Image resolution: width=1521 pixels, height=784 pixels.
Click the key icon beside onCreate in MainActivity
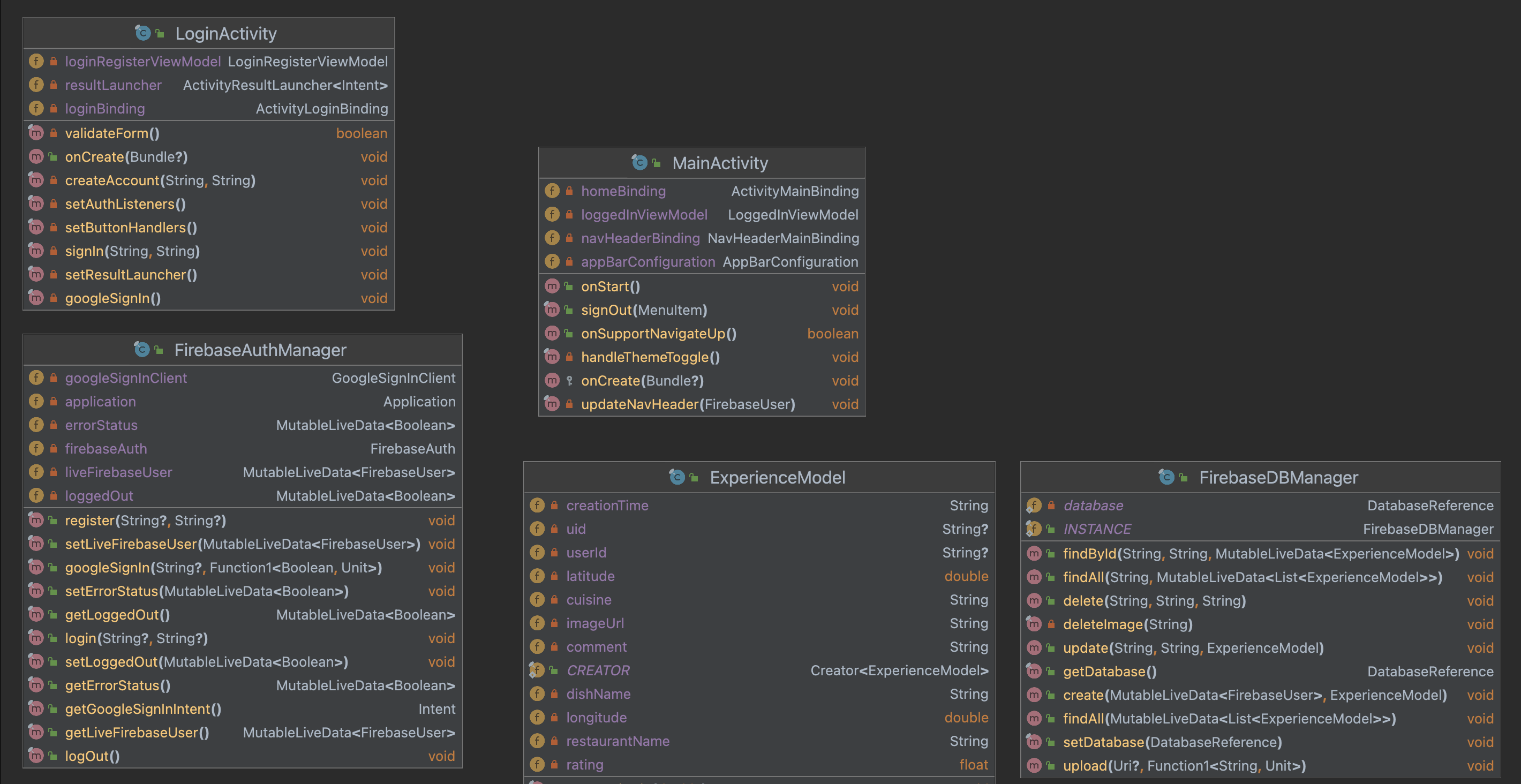(x=569, y=381)
